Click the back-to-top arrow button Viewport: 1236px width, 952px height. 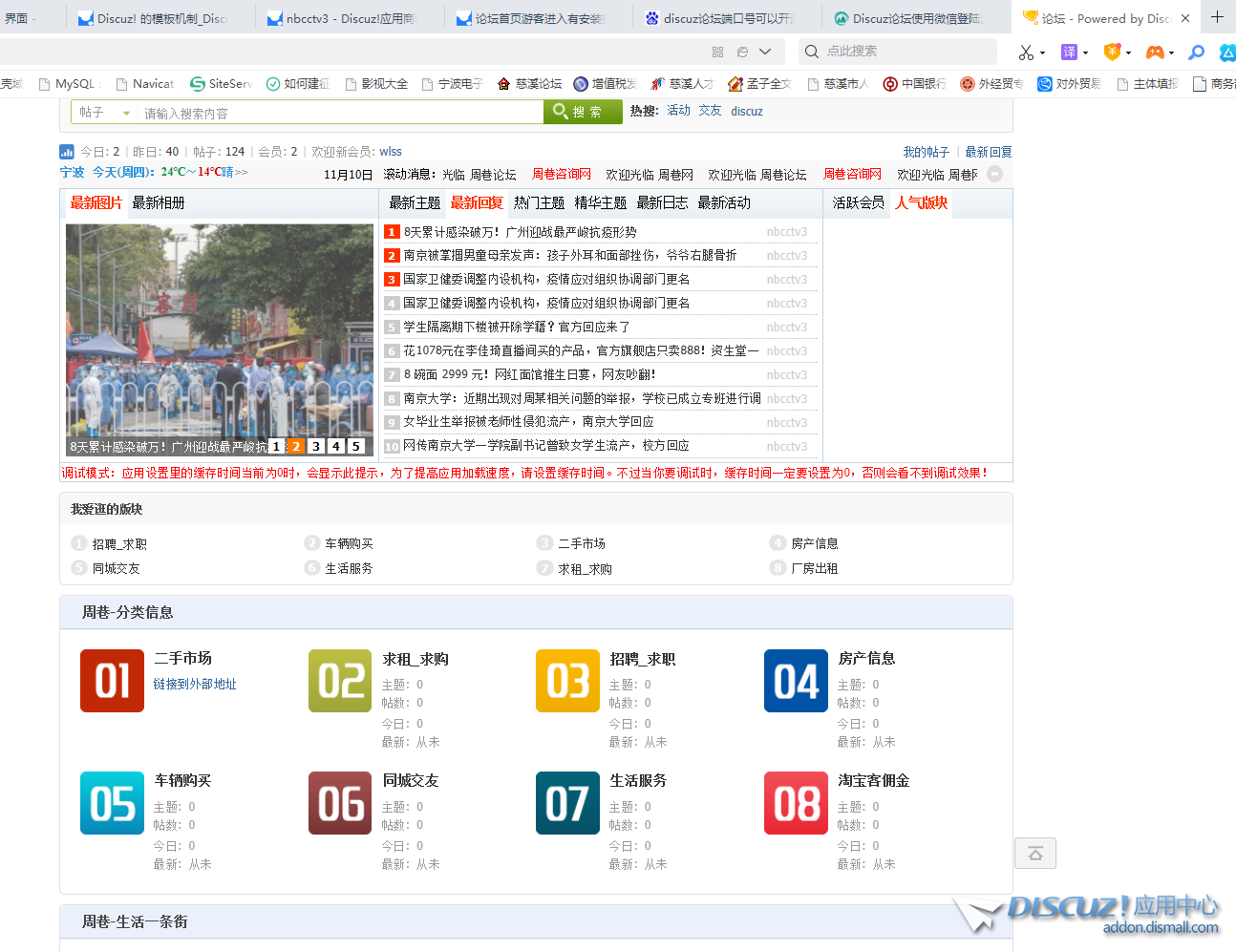pos(1035,854)
